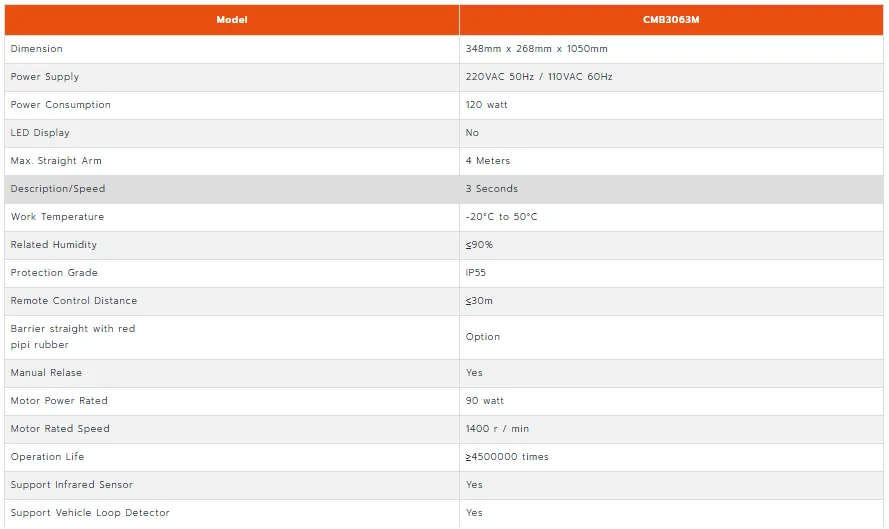Click the LED Display row label

40,133
